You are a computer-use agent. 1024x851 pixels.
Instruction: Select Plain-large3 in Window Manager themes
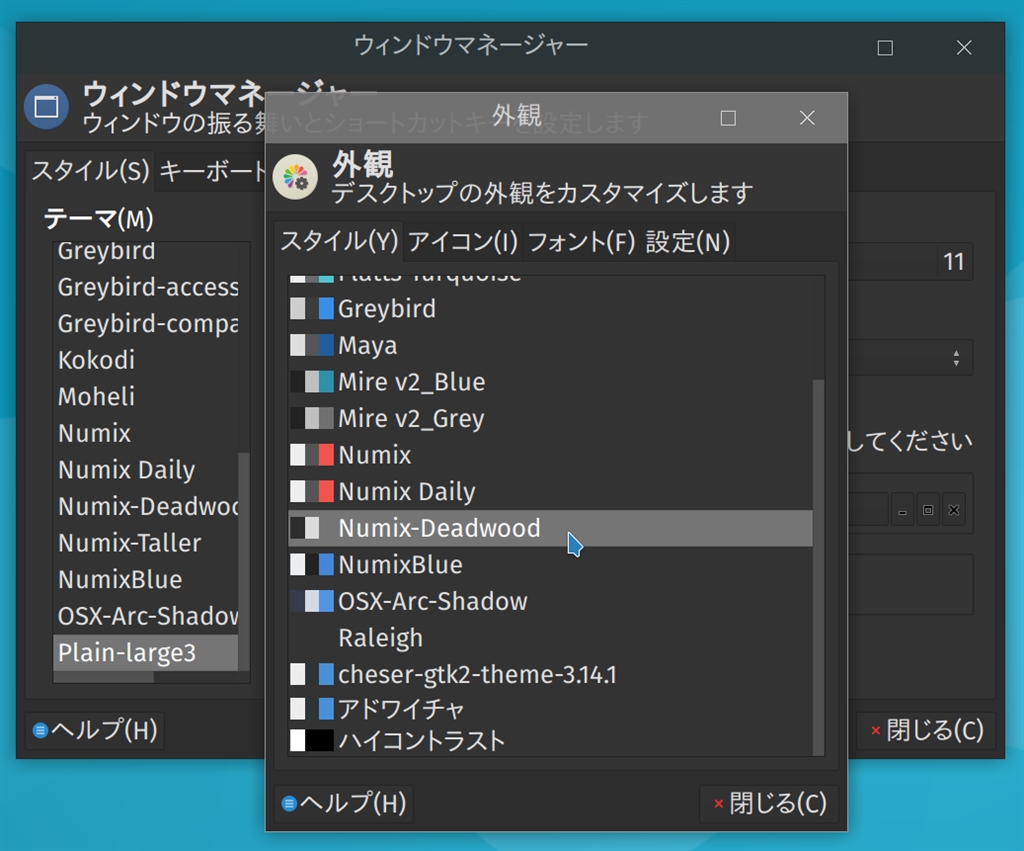pyautogui.click(x=146, y=652)
